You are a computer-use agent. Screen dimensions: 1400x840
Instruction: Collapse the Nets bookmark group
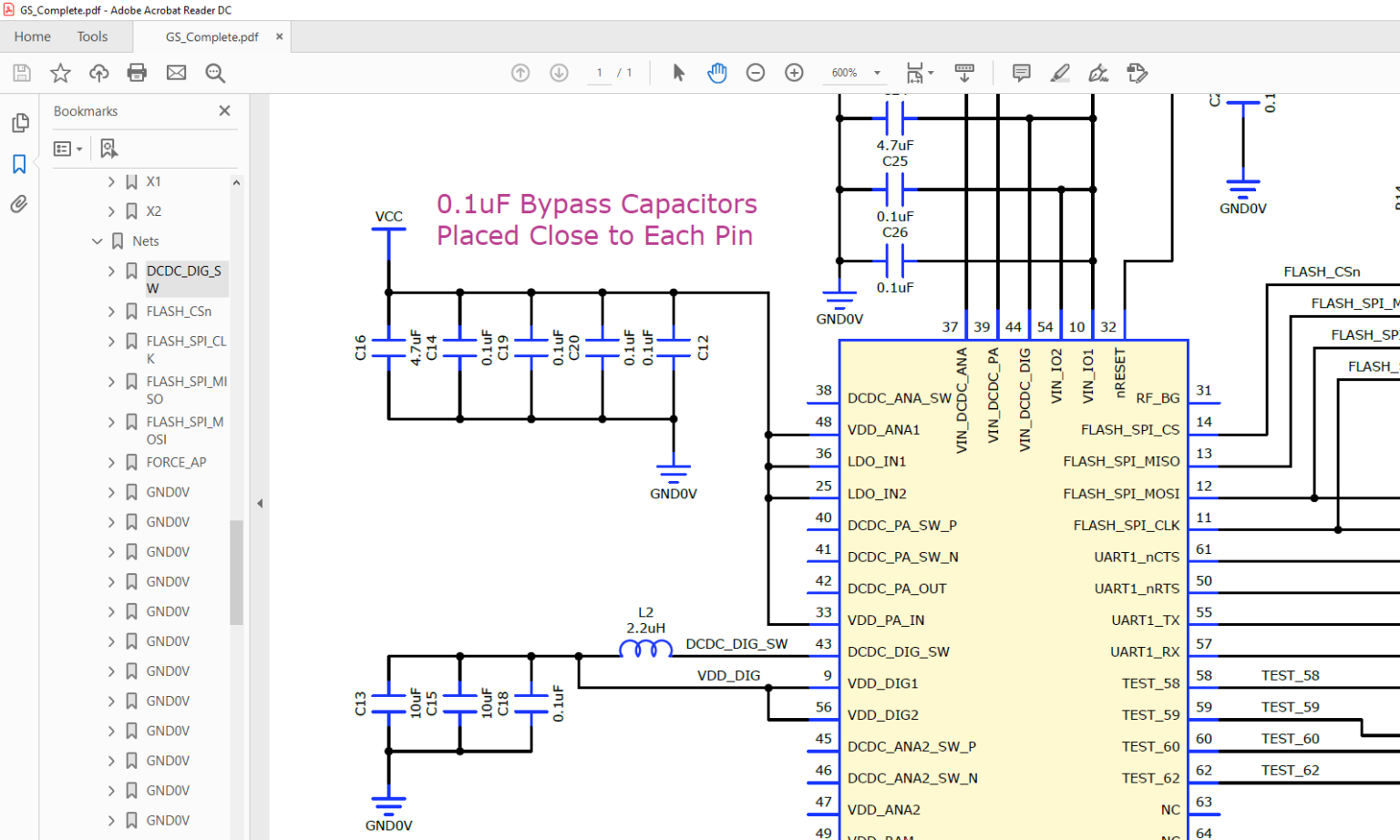pos(98,241)
